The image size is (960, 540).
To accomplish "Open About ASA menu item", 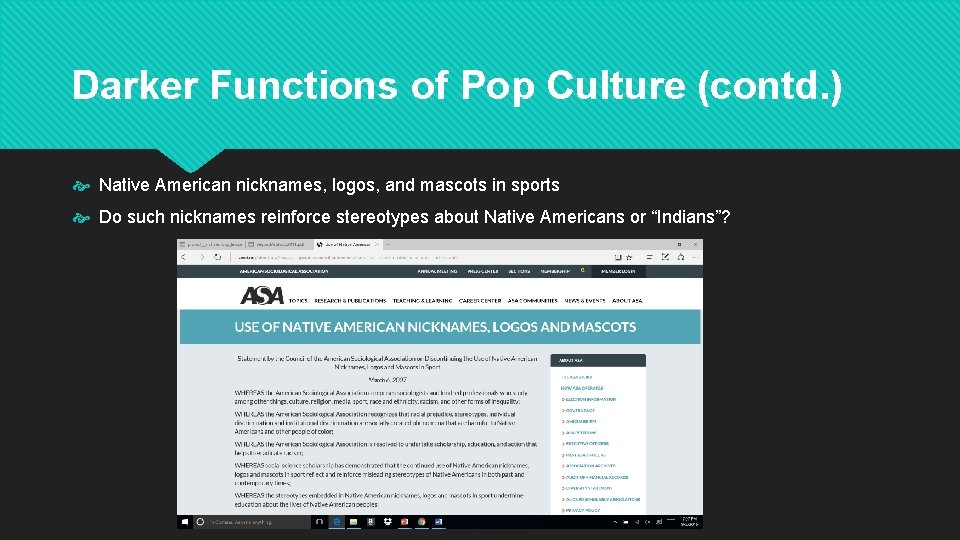I will 627,301.
